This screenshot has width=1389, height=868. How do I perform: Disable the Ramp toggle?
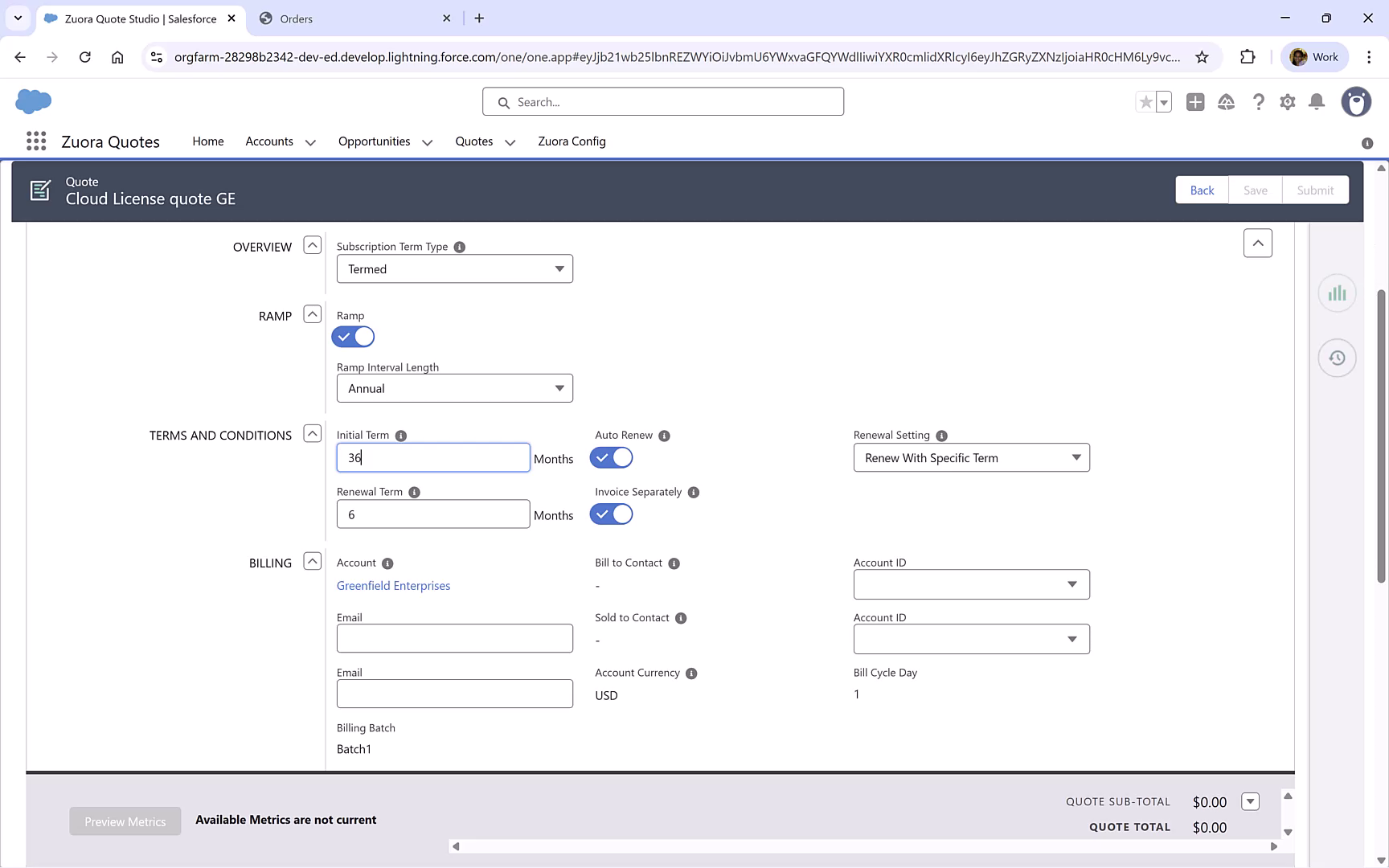[352, 336]
